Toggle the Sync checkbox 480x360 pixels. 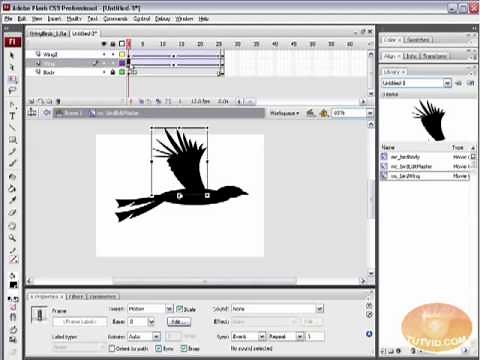click(159, 348)
